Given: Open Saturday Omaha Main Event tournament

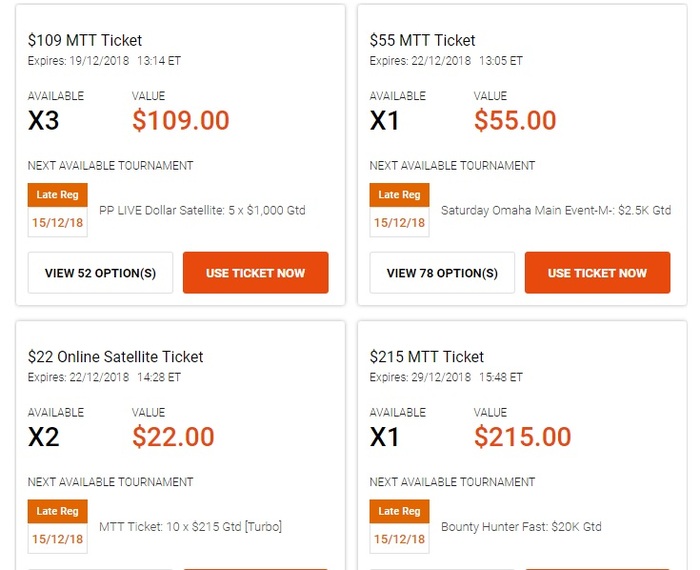Looking at the screenshot, I should pos(555,211).
